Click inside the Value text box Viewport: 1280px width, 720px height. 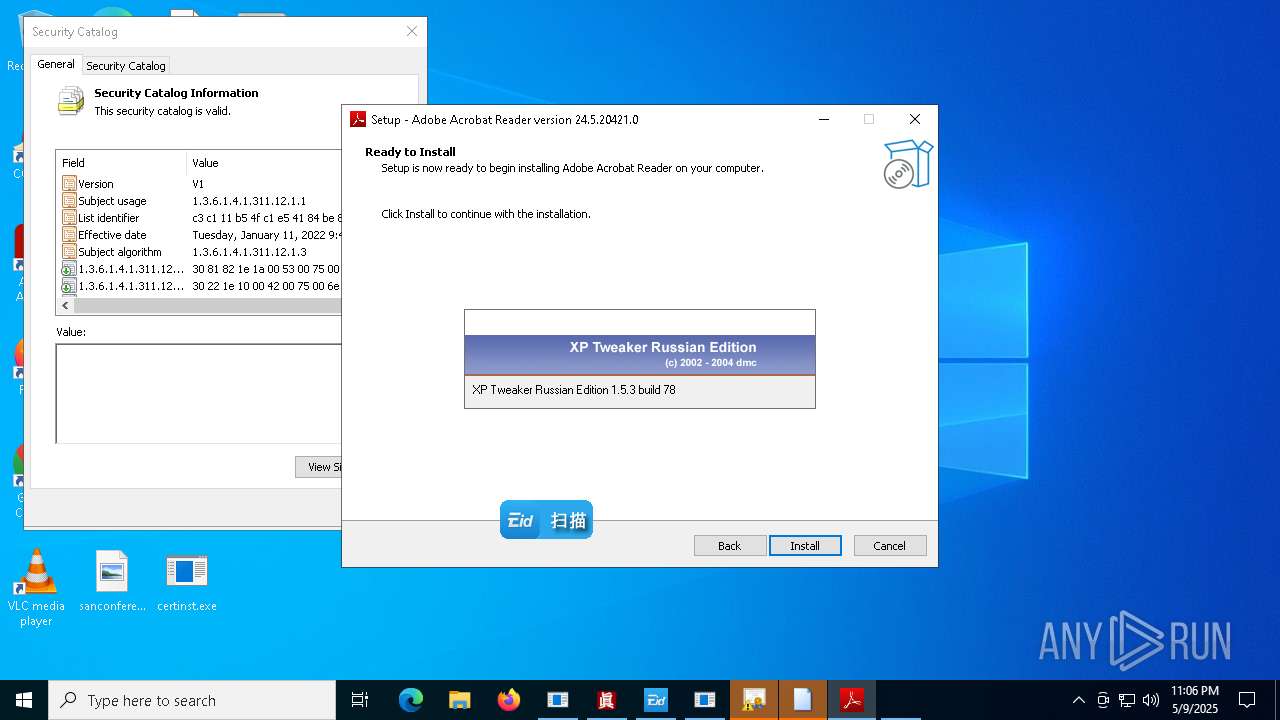[198, 393]
